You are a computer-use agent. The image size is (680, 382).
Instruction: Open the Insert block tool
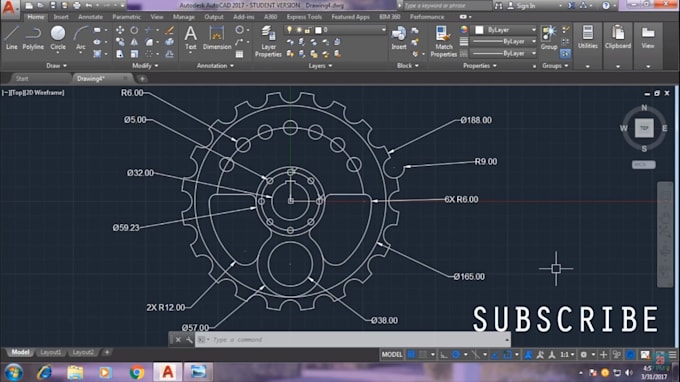tap(399, 38)
